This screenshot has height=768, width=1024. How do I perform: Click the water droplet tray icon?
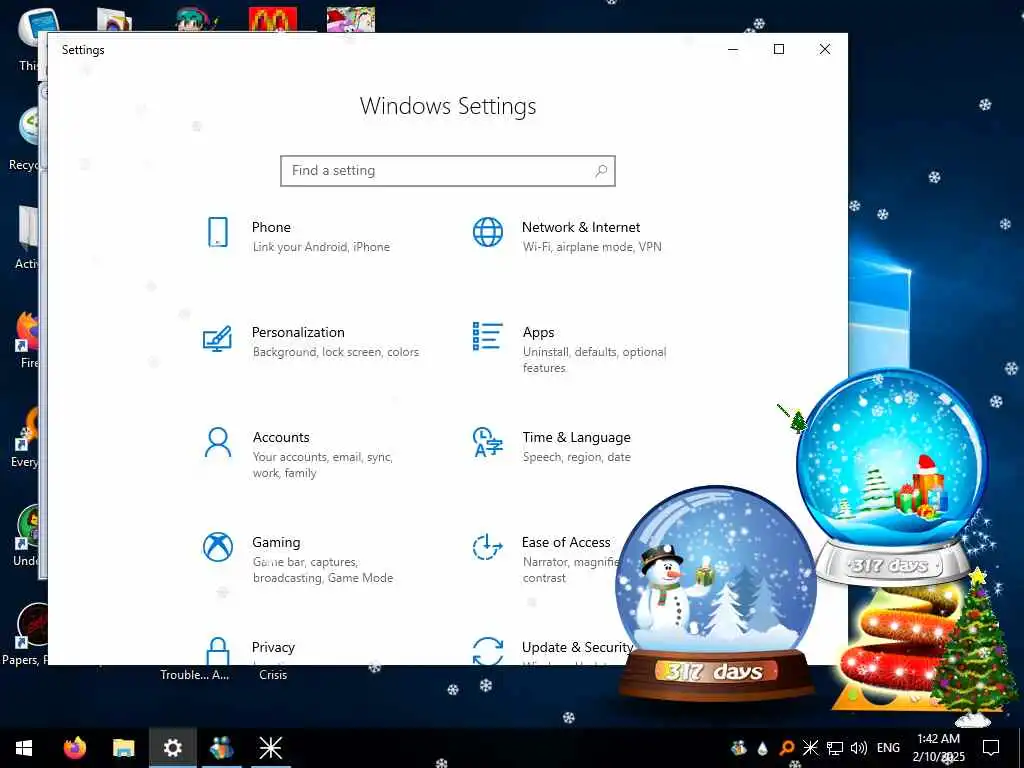pos(763,748)
